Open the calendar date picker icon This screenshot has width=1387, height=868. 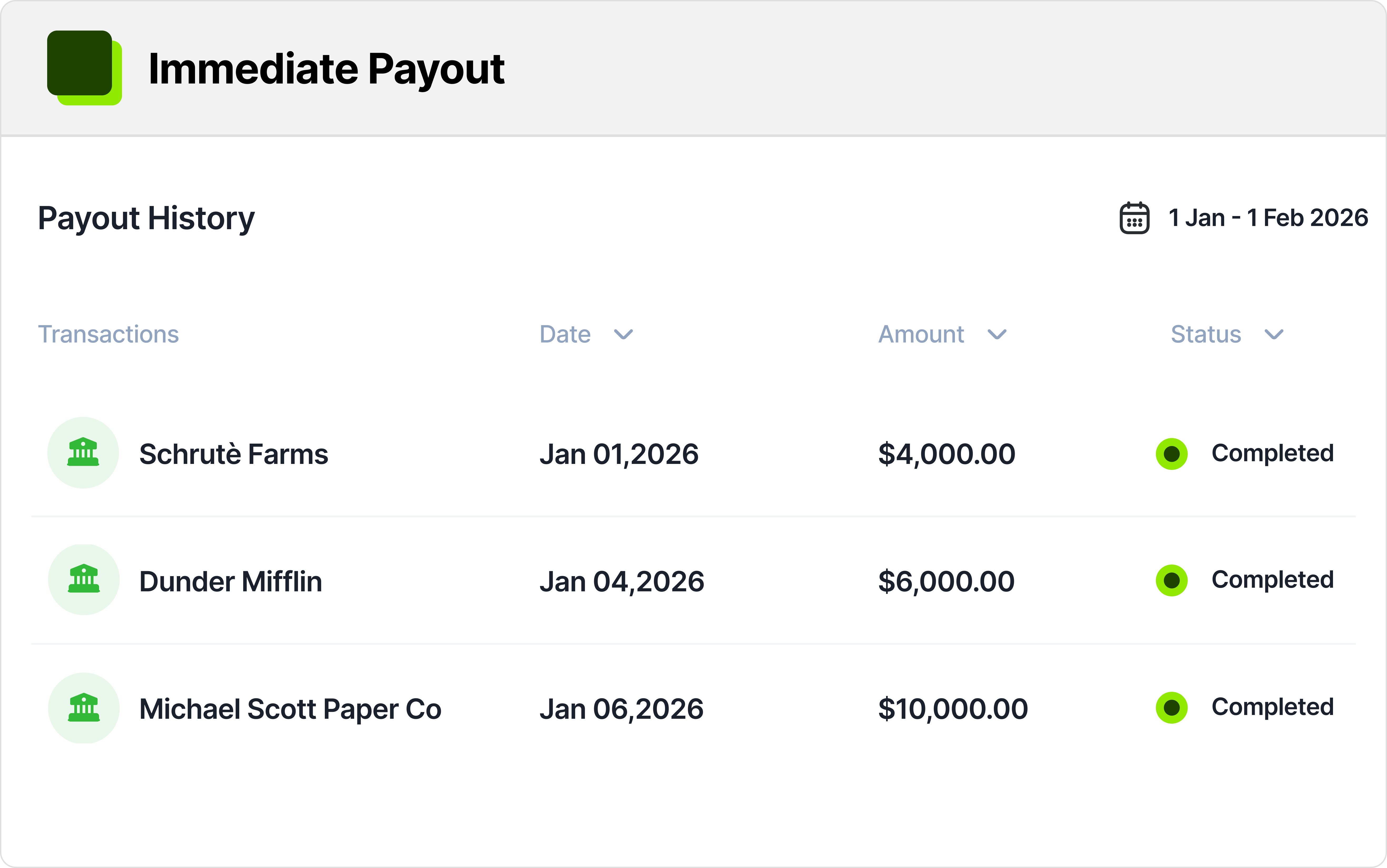[1134, 218]
